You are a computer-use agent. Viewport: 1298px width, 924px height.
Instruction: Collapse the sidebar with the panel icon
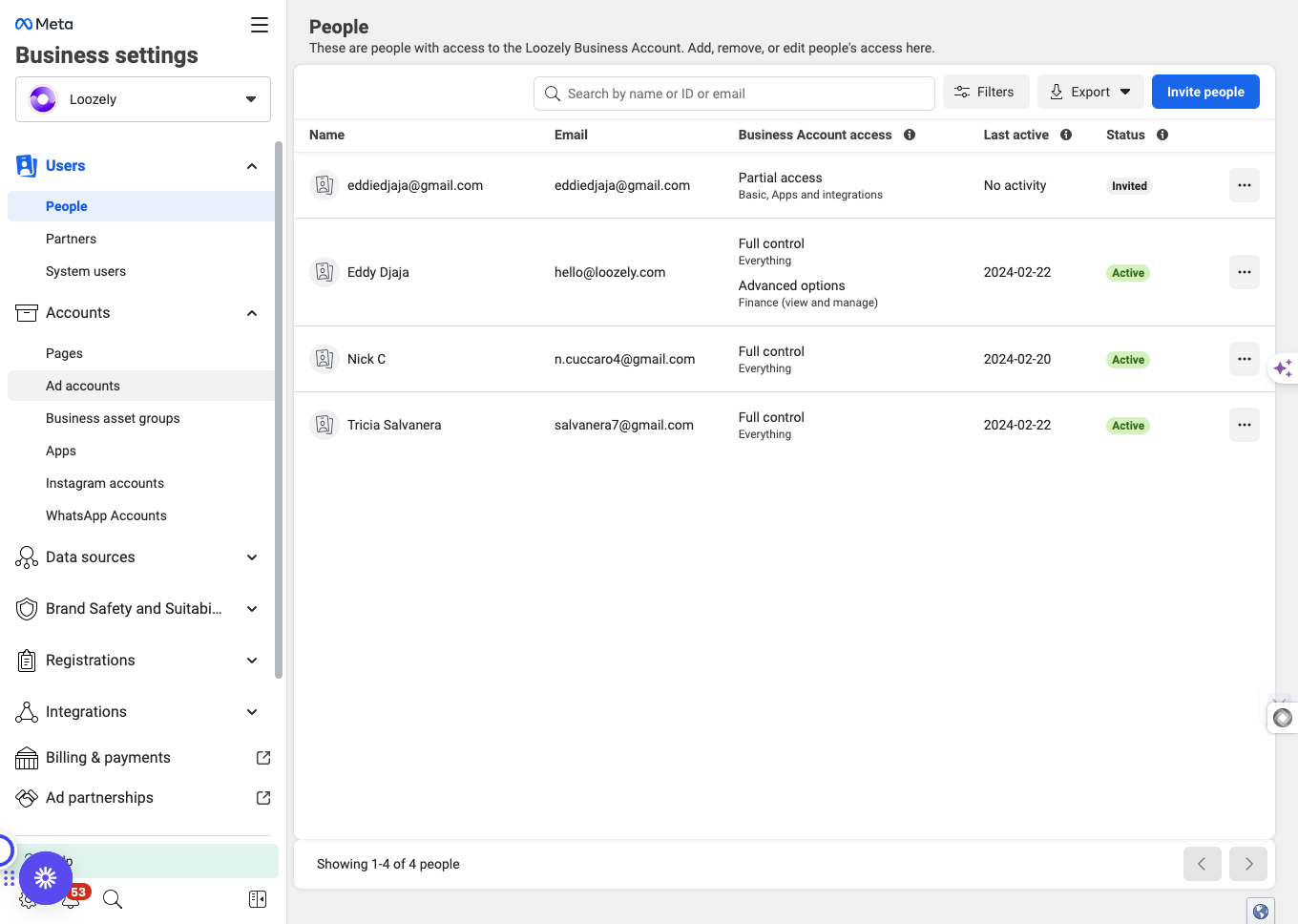(258, 899)
